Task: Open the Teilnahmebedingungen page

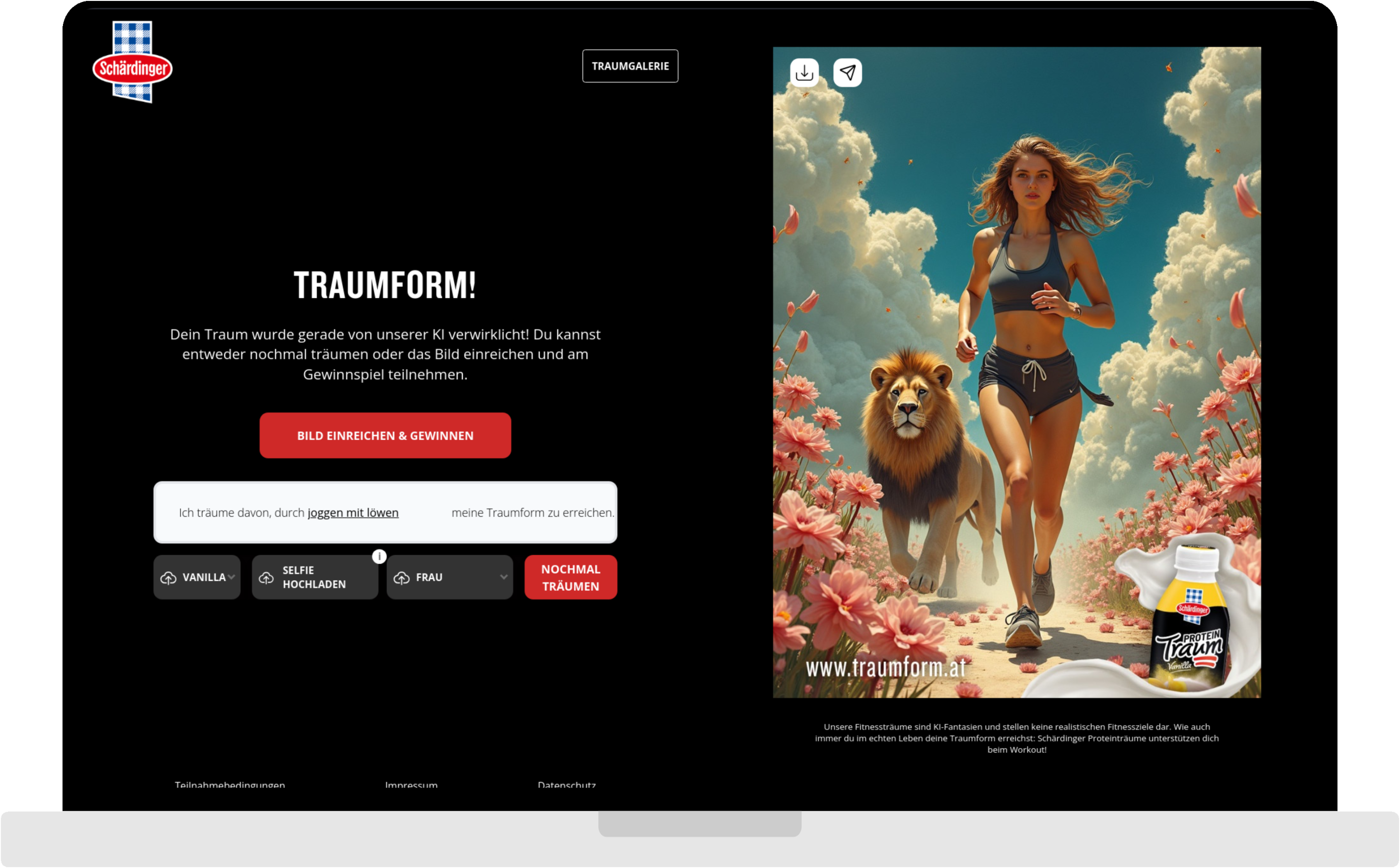Action: pyautogui.click(x=230, y=786)
